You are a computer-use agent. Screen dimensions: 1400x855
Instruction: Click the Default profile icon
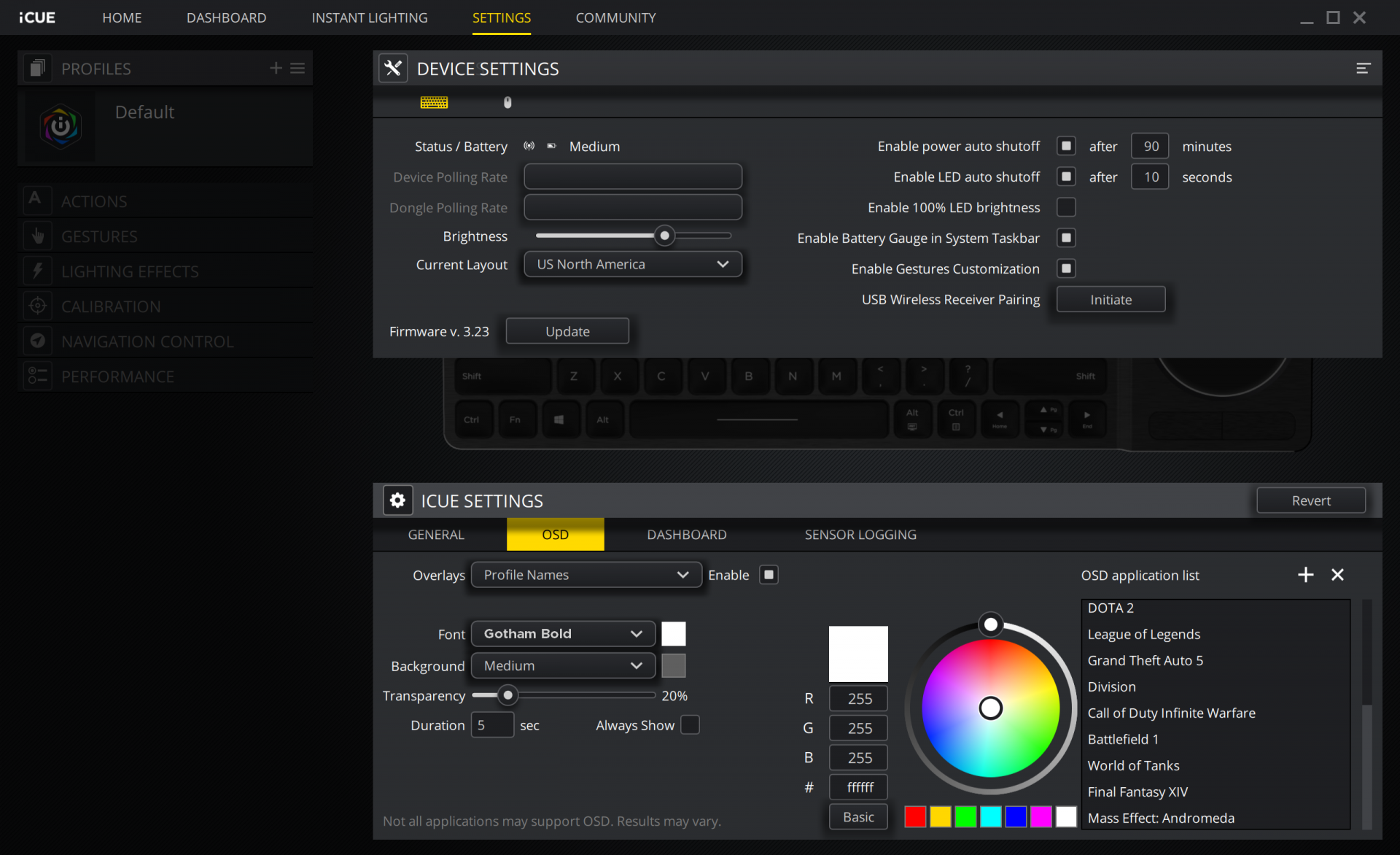[61, 127]
